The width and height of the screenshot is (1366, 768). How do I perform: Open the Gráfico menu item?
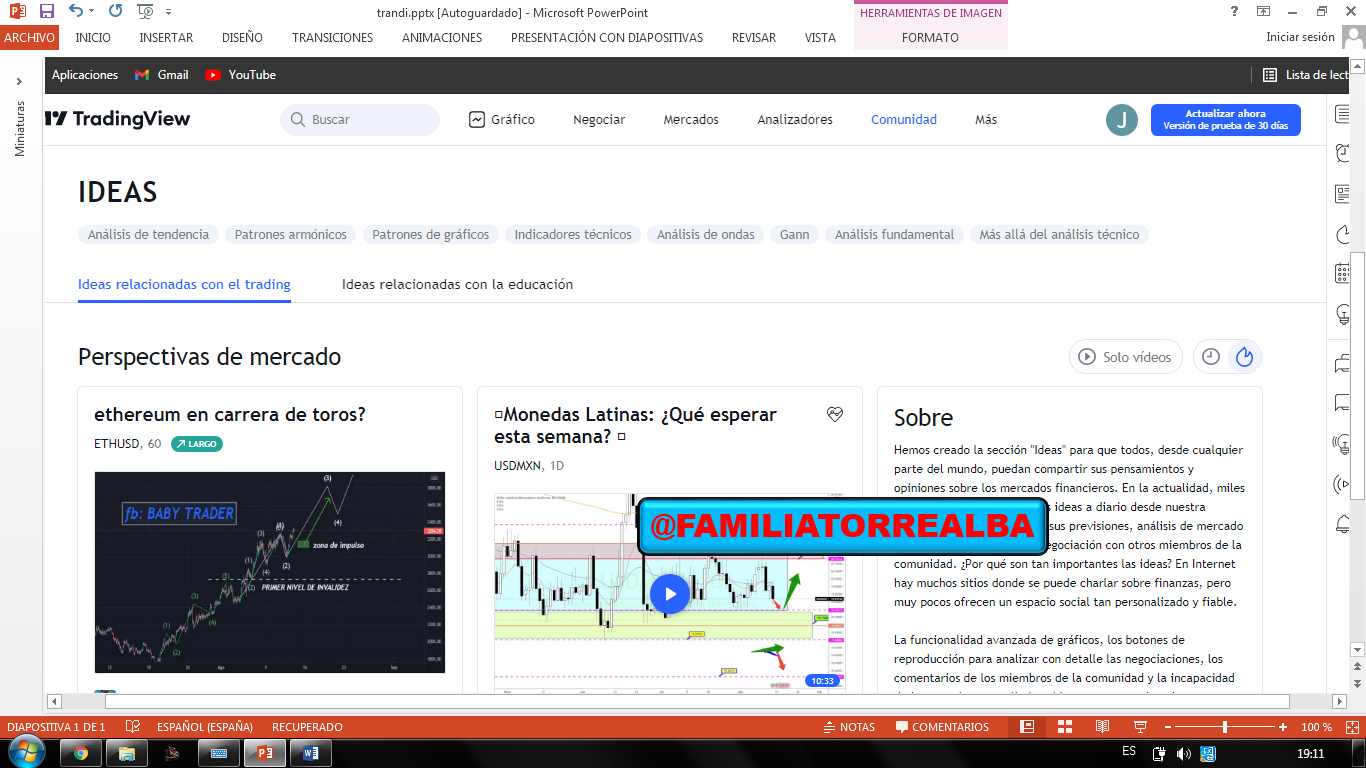pyautogui.click(x=502, y=120)
